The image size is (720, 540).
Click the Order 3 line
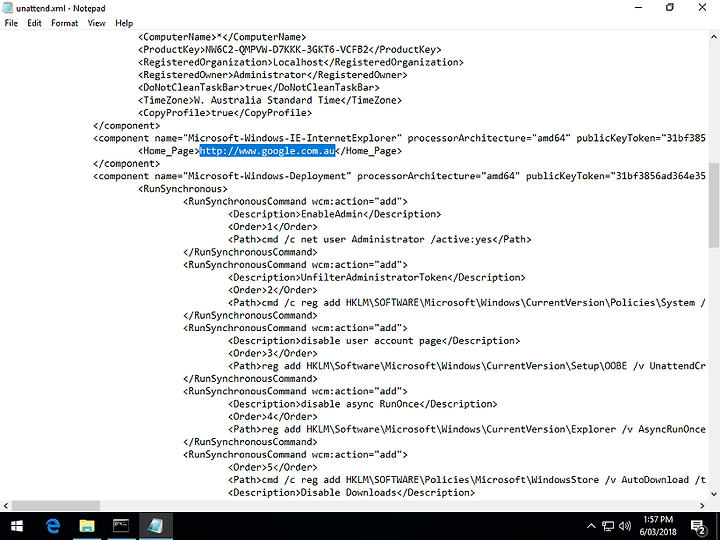click(x=273, y=353)
